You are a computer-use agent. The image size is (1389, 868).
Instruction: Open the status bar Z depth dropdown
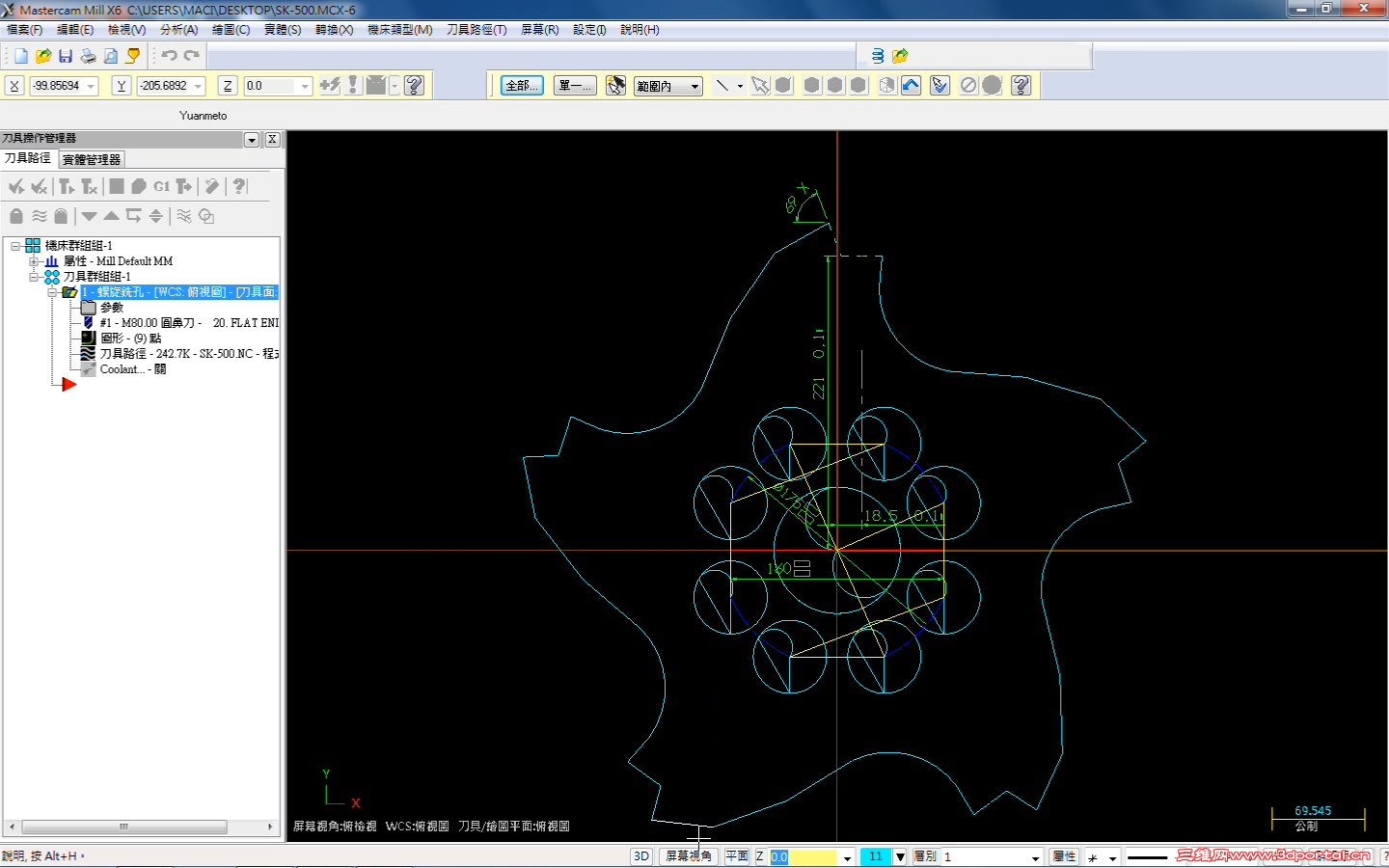pyautogui.click(x=848, y=856)
